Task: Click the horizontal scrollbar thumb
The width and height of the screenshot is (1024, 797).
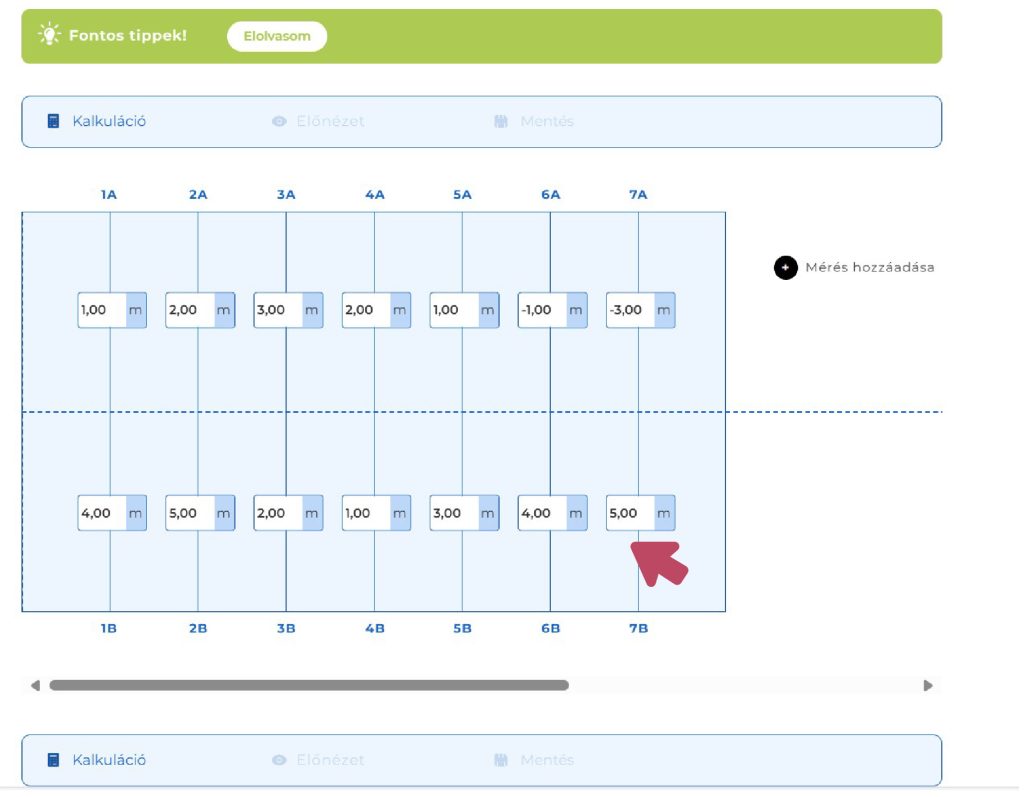Action: click(308, 686)
